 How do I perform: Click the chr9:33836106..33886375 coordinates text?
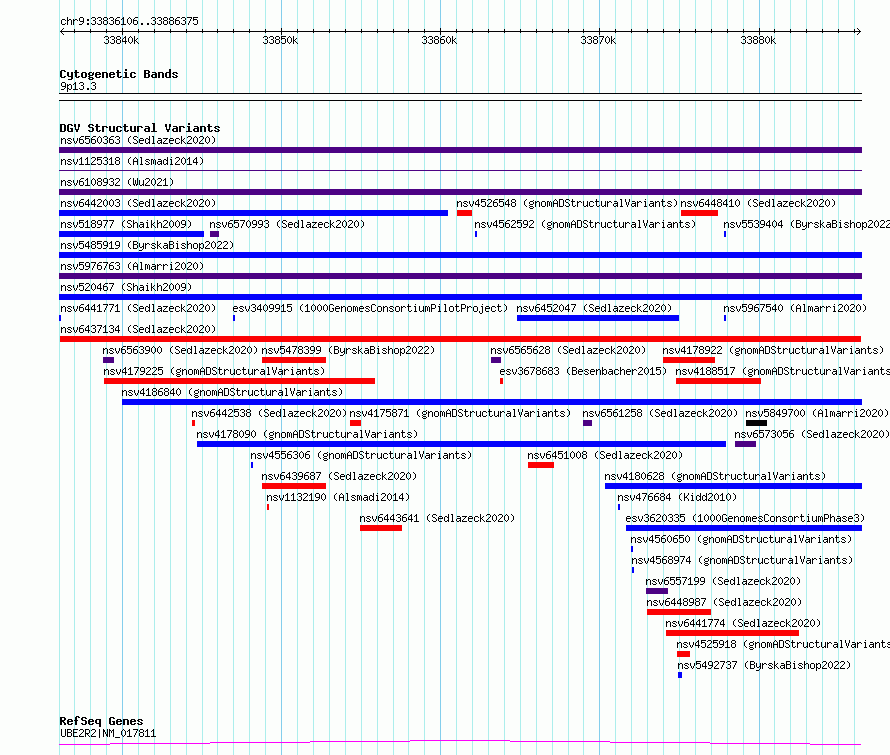[x=129, y=22]
